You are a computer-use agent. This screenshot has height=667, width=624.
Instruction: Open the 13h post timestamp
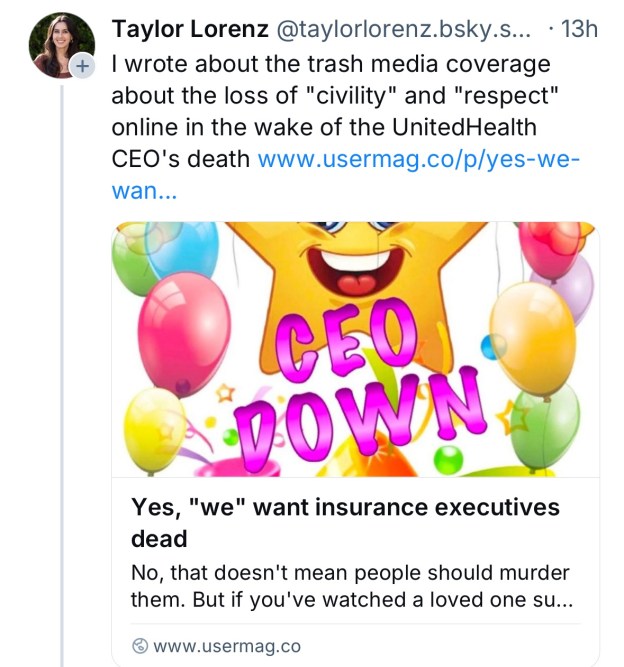574,29
